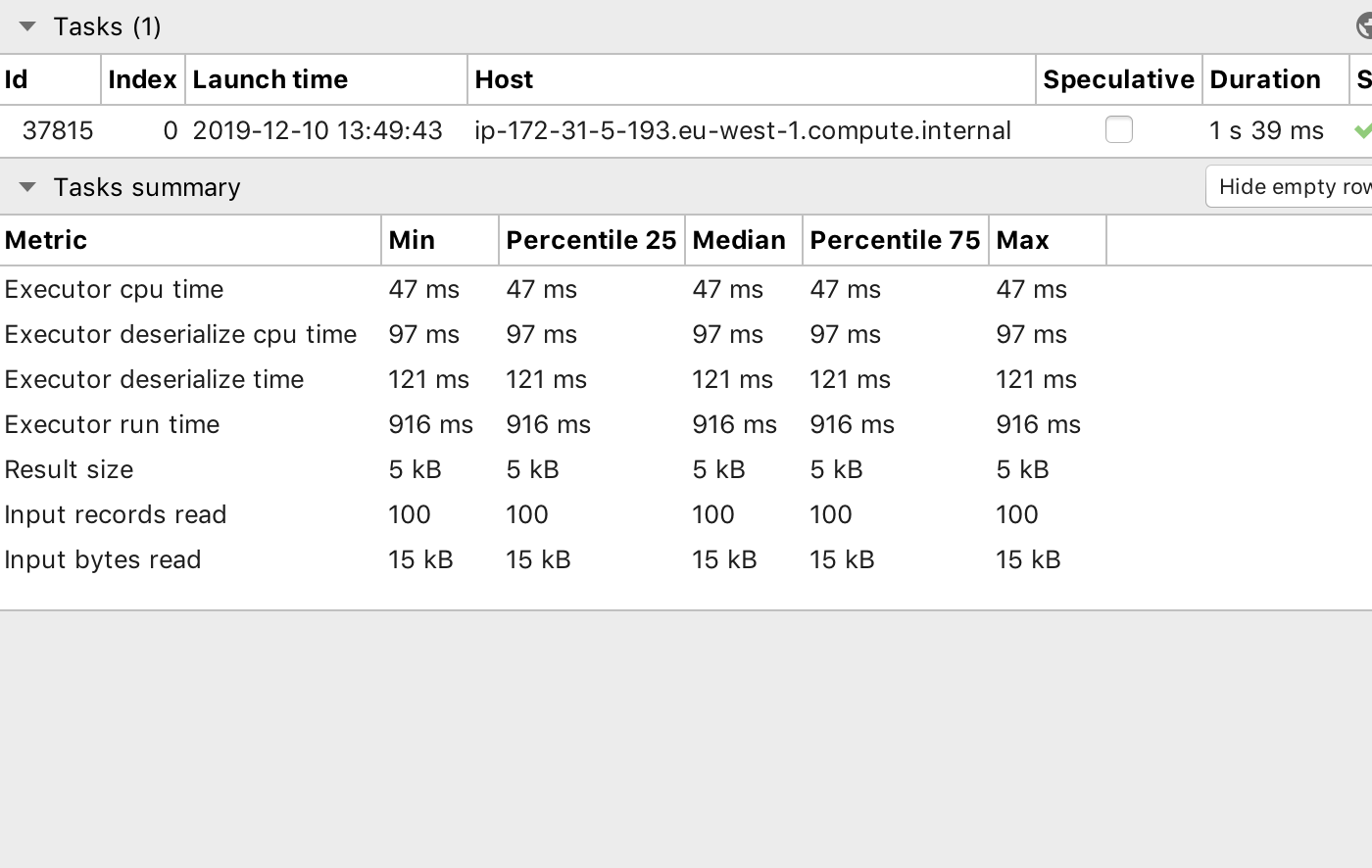Click the globe icon beside Tasks header

pyautogui.click(x=1364, y=26)
